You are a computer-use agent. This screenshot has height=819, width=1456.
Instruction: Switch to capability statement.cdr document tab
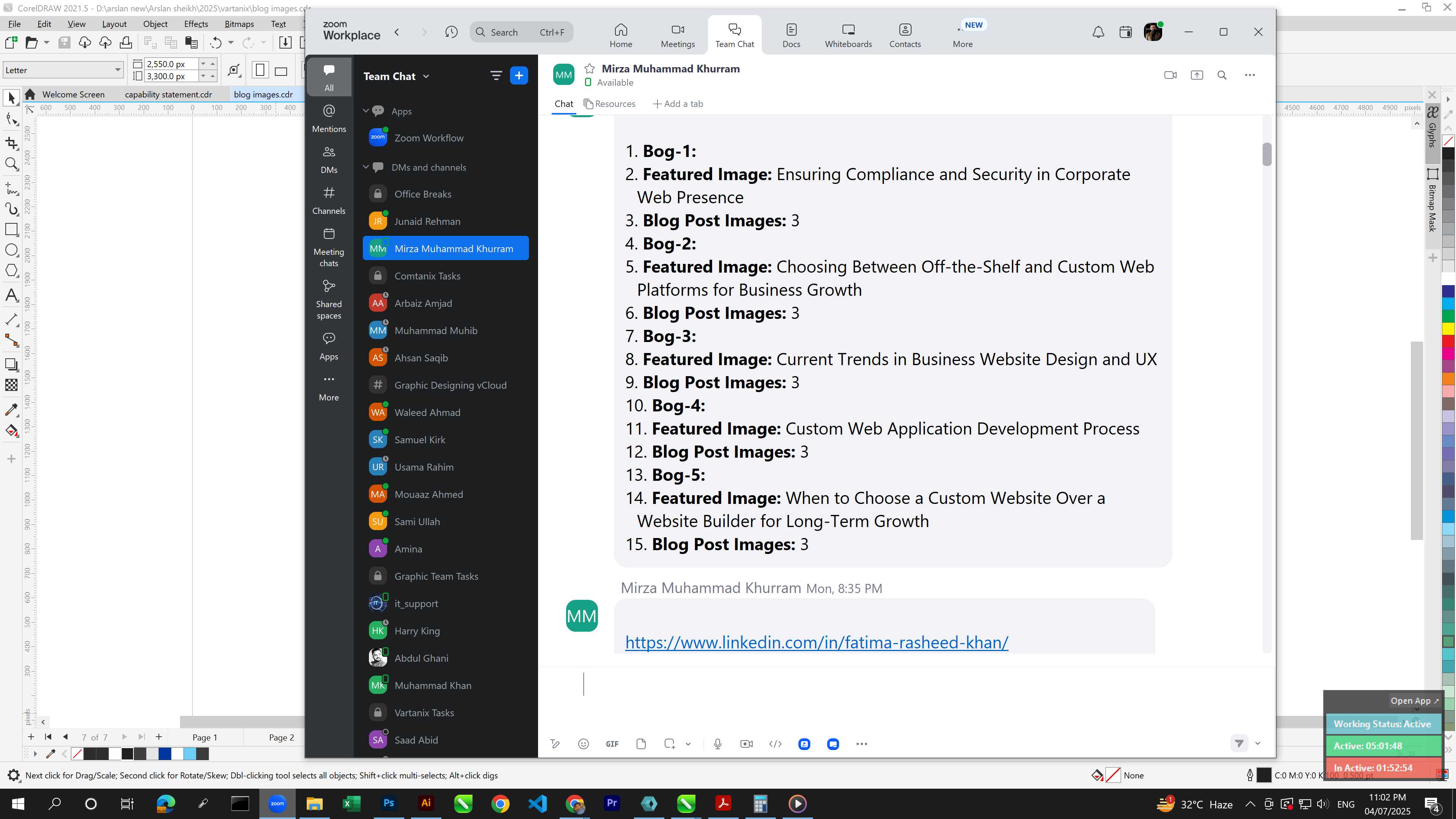(168, 94)
